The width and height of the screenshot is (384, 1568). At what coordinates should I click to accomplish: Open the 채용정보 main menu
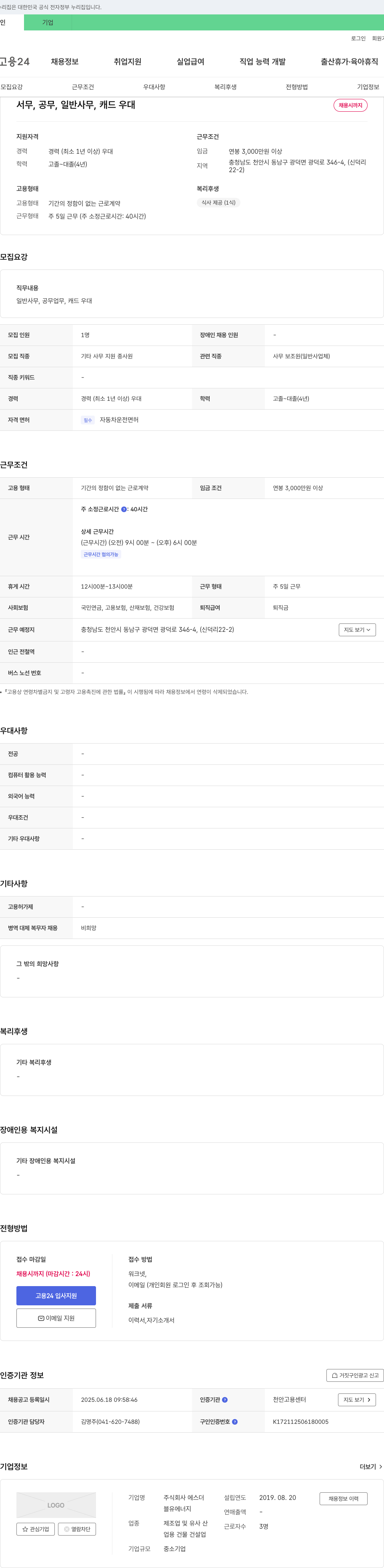coord(64,62)
